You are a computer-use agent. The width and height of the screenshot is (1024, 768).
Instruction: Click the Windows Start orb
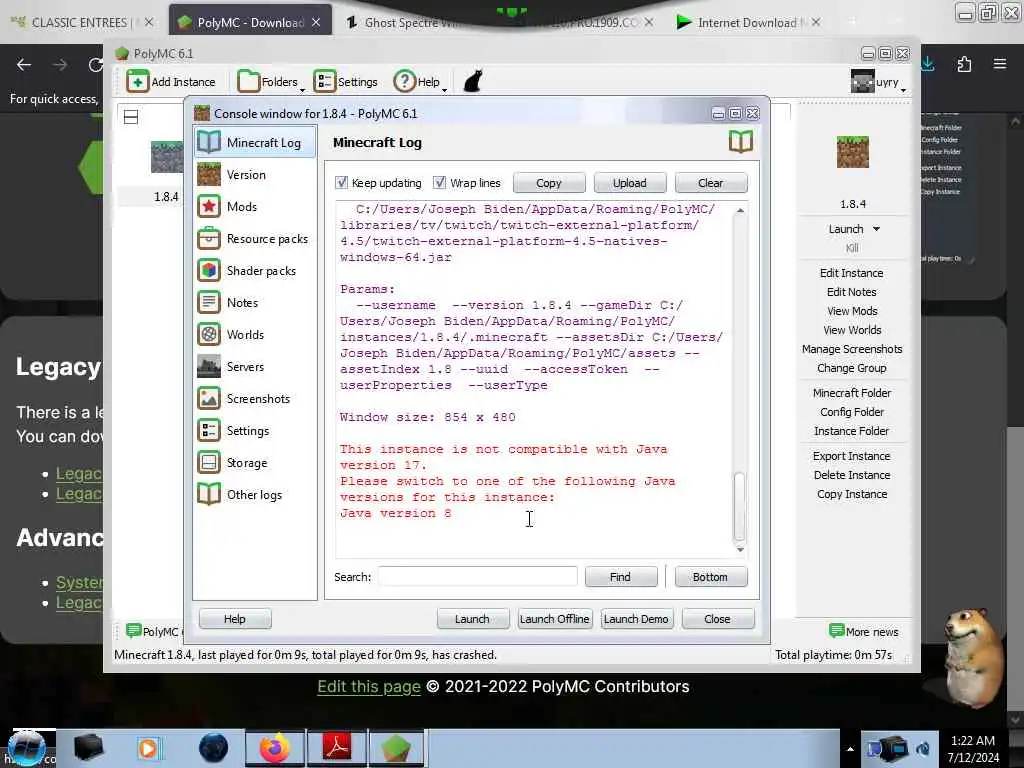pos(27,748)
